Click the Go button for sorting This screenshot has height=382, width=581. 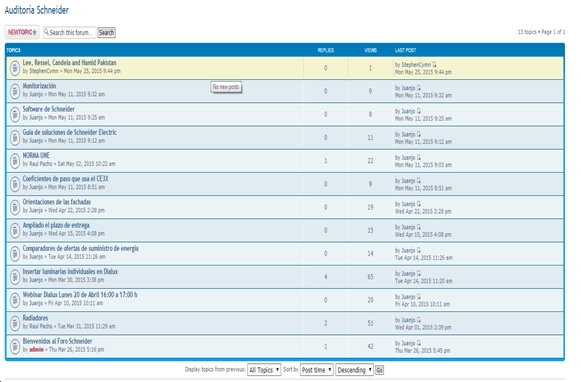pos(379,370)
